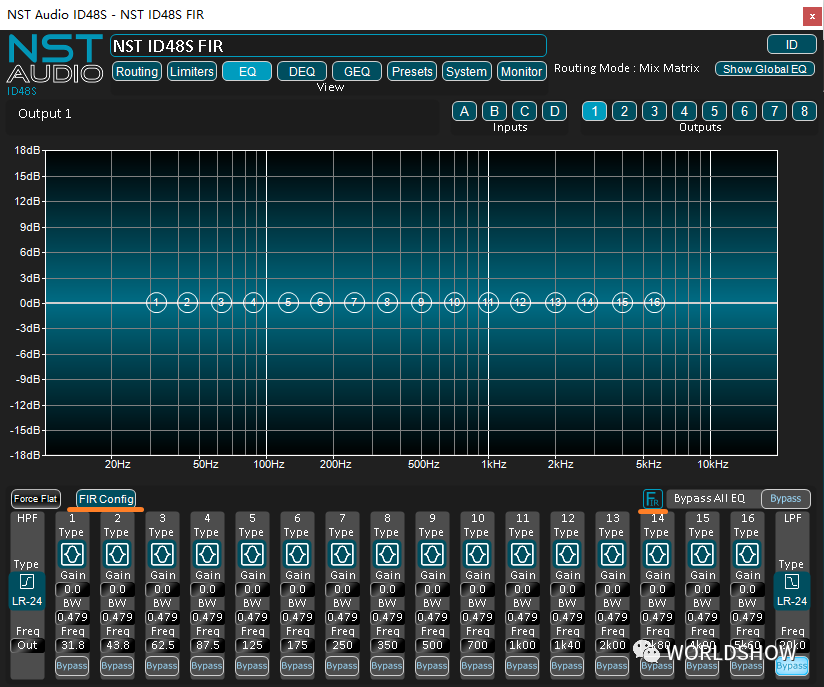The width and height of the screenshot is (824, 687).
Task: Click the FIR filter icon
Action: (x=652, y=498)
